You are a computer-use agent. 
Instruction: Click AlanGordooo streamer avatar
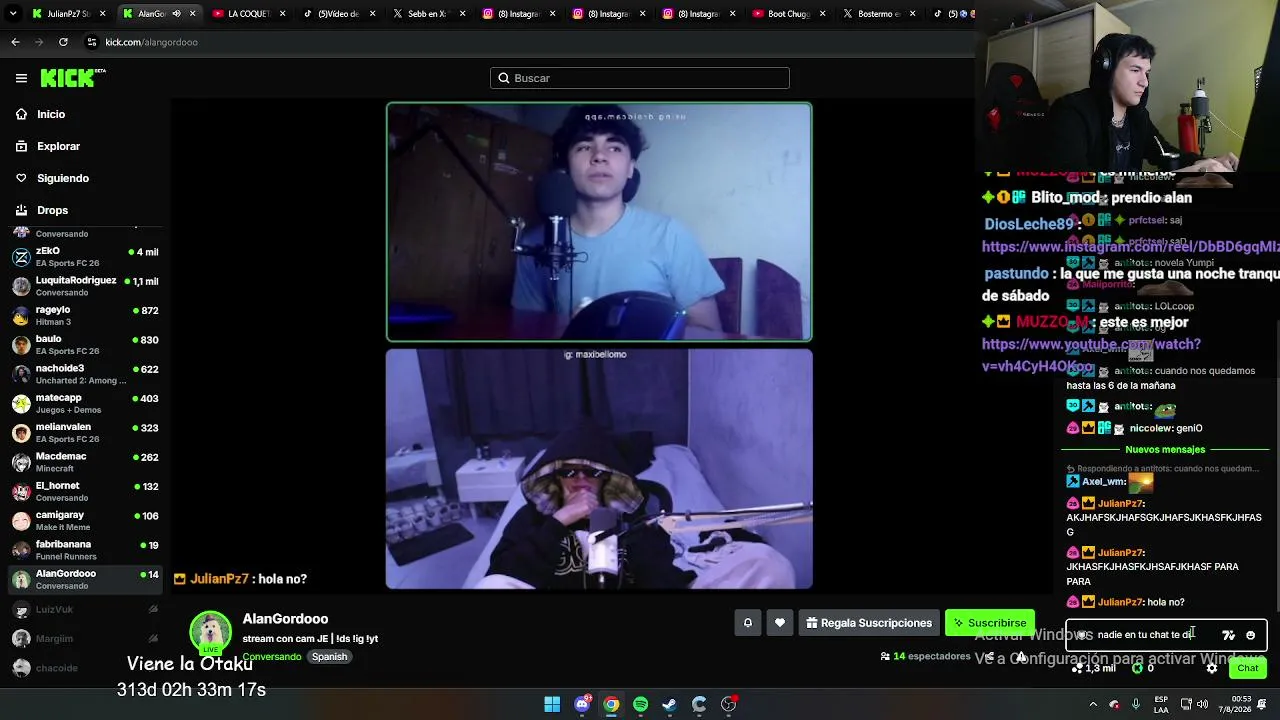[x=210, y=631]
